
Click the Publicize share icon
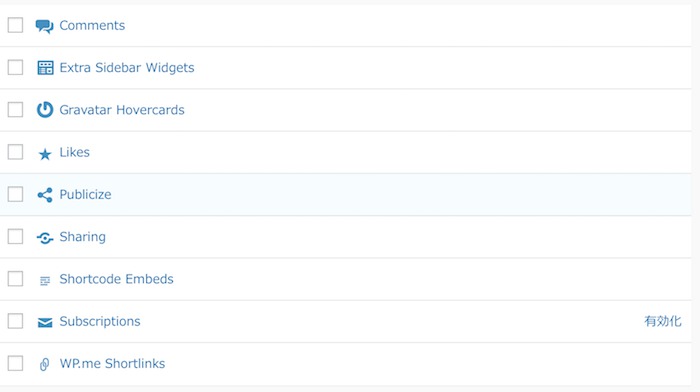coord(45,195)
